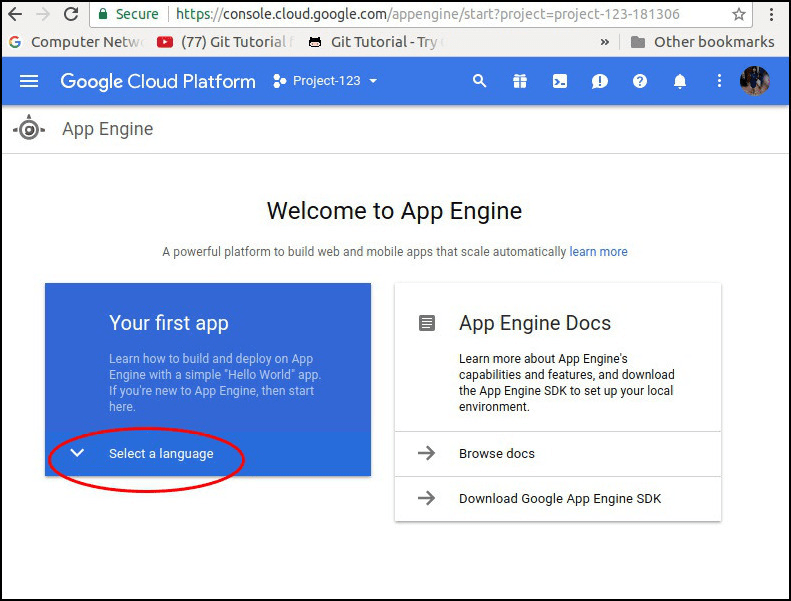Viewport: 791px width, 601px height.
Task: Follow the learn more link
Action: 598,251
